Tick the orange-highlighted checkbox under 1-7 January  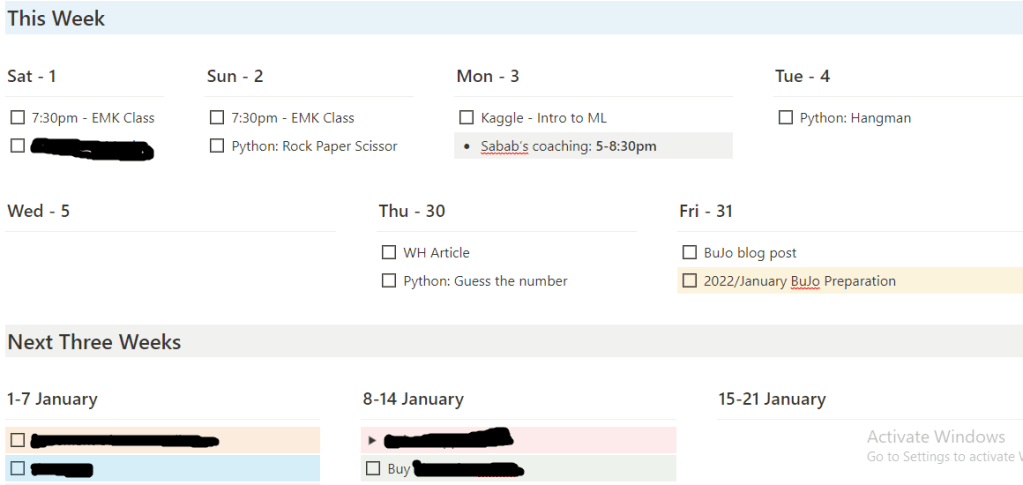click(17, 440)
